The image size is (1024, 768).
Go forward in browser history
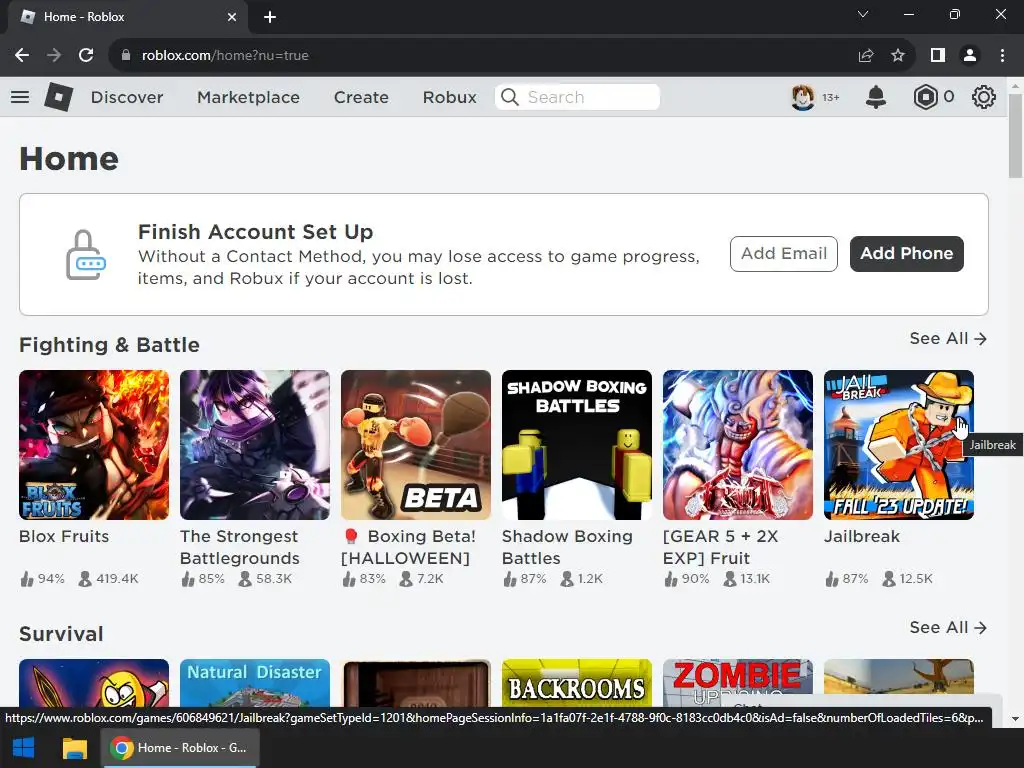coord(54,56)
